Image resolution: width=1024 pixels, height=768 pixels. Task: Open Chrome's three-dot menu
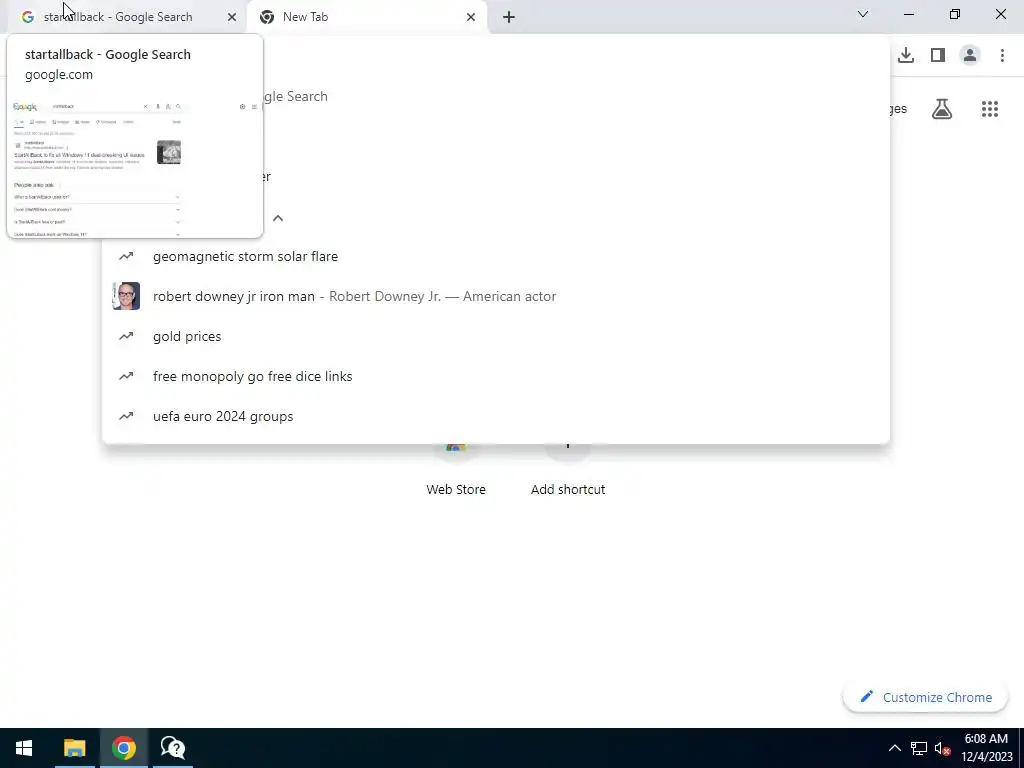[1002, 55]
